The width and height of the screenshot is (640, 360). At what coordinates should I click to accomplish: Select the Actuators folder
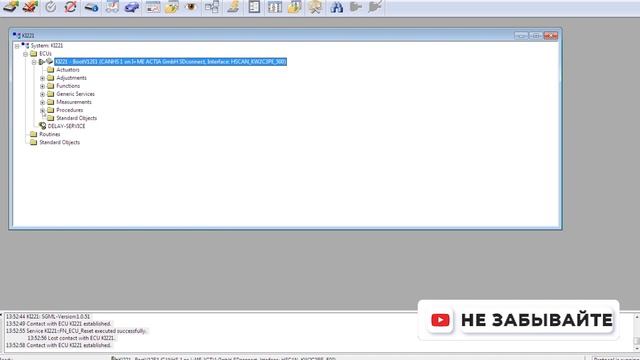68,70
